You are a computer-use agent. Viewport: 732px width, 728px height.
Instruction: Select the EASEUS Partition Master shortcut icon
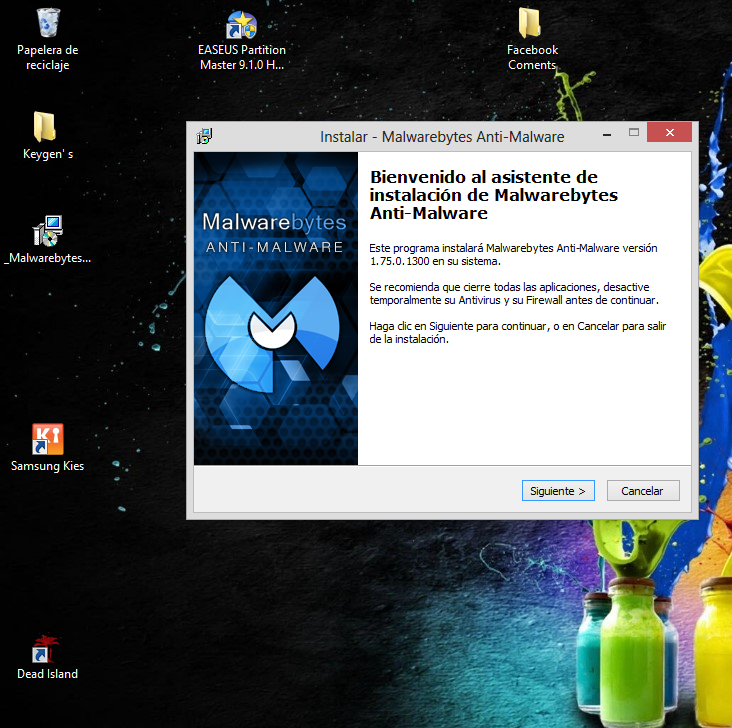pyautogui.click(x=241, y=24)
